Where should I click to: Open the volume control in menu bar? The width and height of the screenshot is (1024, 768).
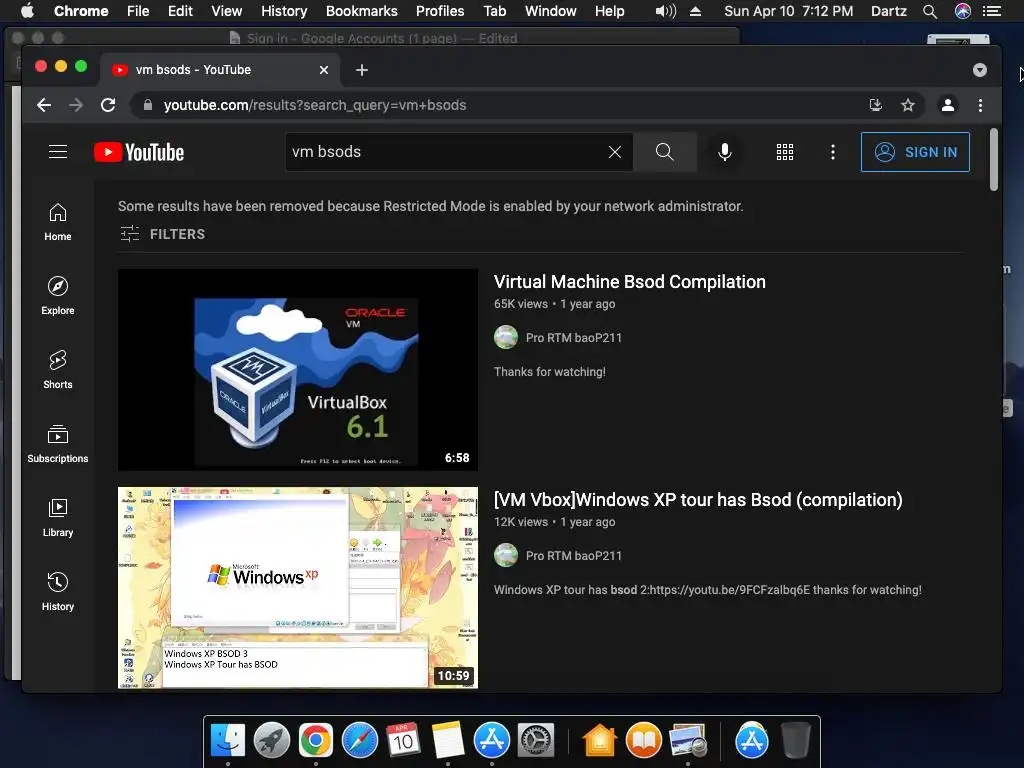[665, 11]
